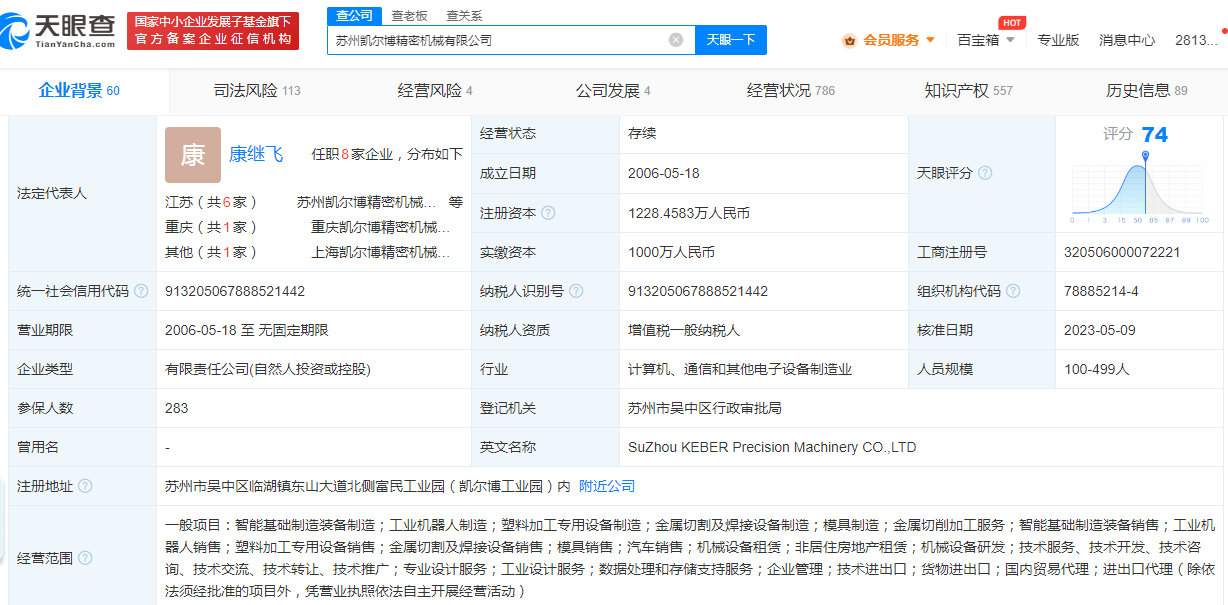Click the paid-in capital 1000万人民币
Image resolution: width=1228 pixels, height=605 pixels.
pyautogui.click(x=671, y=252)
